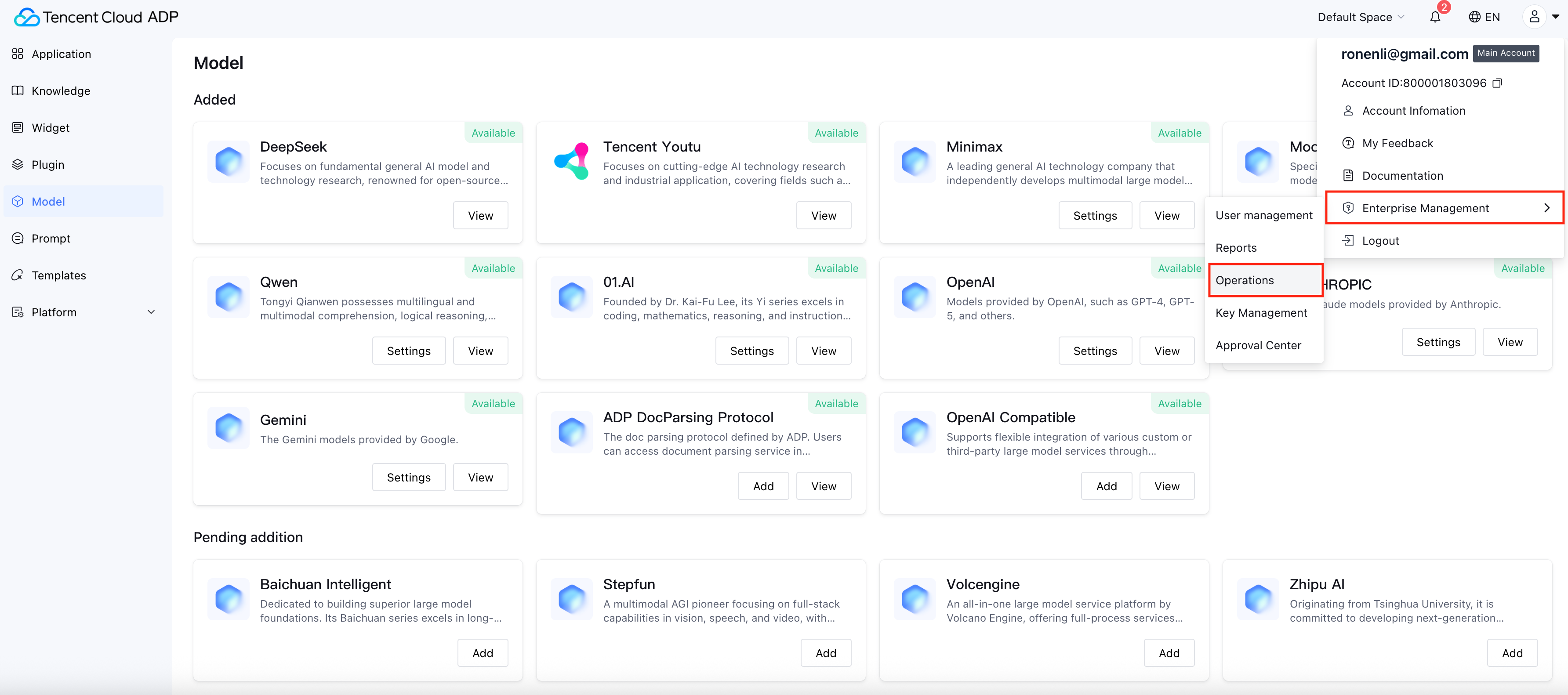1568x695 pixels.
Task: Choose User management in submenu
Action: coord(1263,215)
